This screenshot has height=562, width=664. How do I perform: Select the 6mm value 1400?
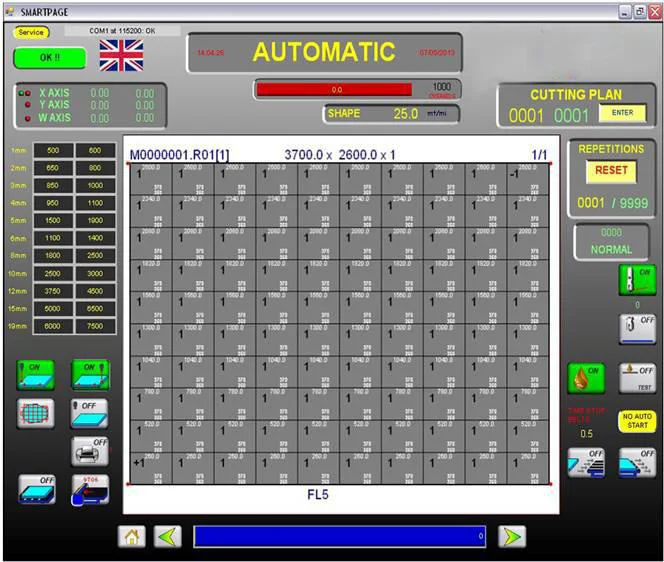coord(95,238)
